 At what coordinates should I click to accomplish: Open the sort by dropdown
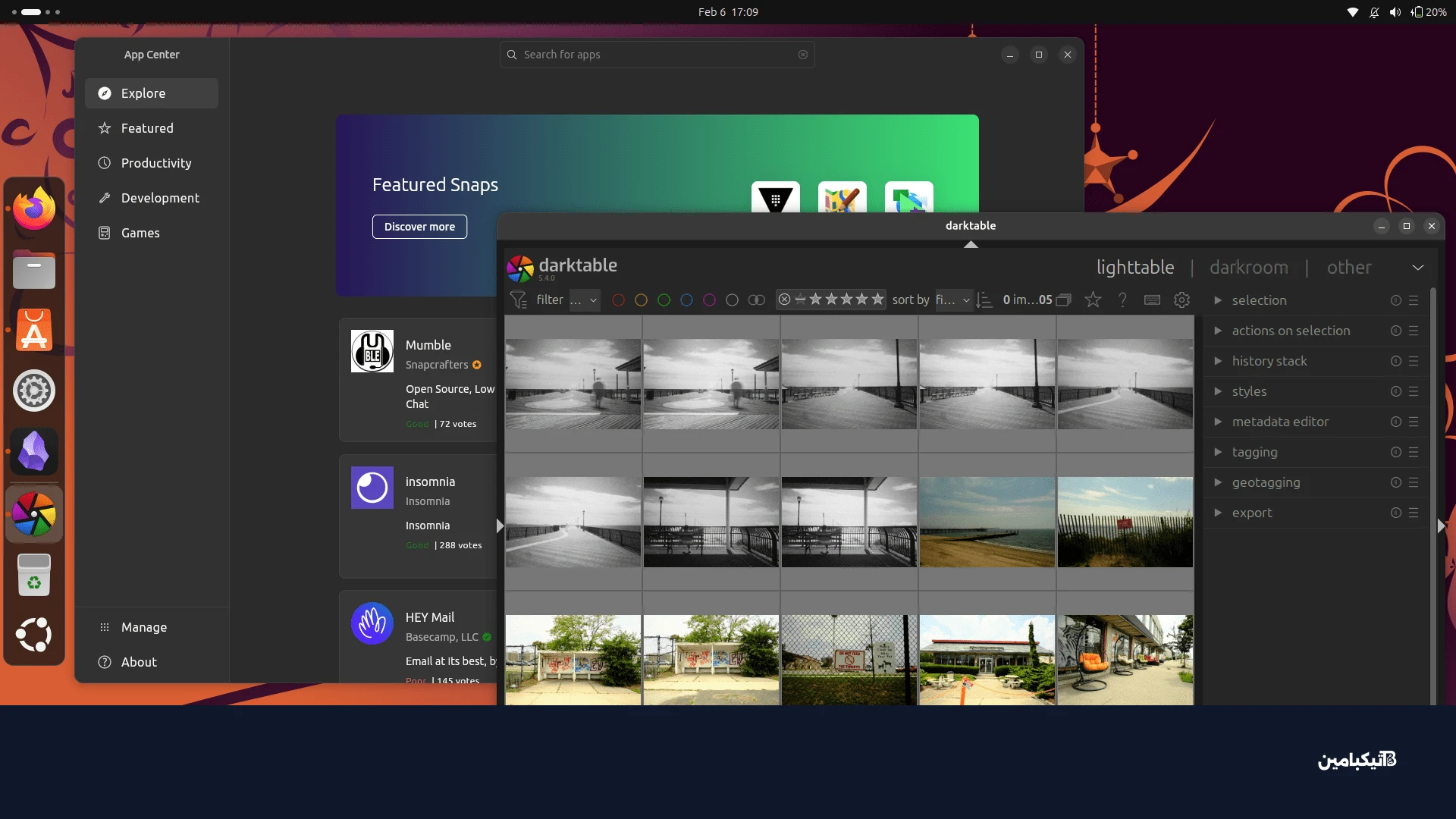click(x=953, y=300)
